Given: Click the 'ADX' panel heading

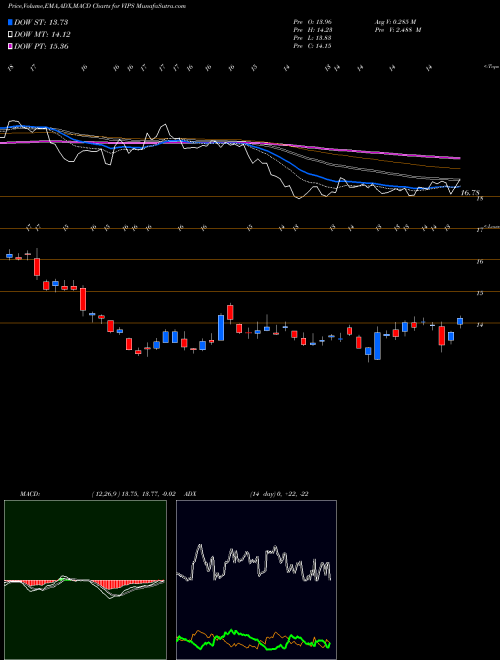Looking at the screenshot, I should tap(191, 494).
